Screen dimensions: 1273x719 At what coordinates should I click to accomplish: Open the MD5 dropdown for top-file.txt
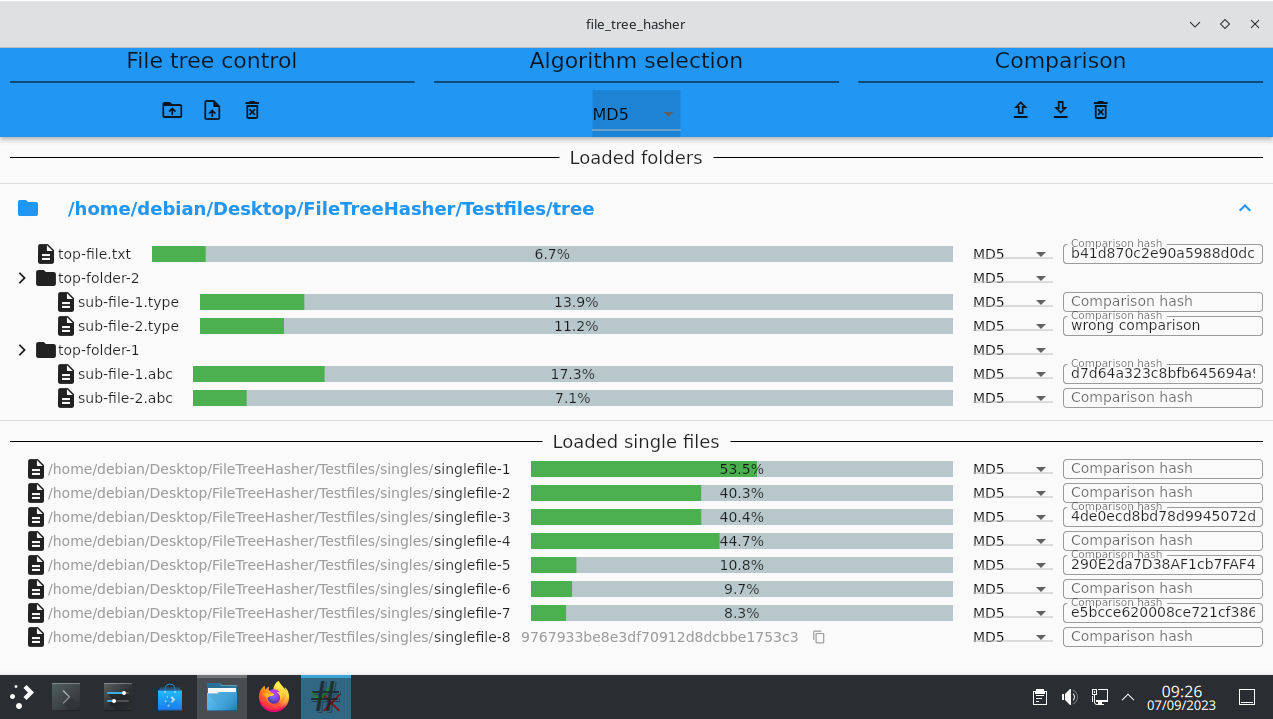pyautogui.click(x=1011, y=254)
